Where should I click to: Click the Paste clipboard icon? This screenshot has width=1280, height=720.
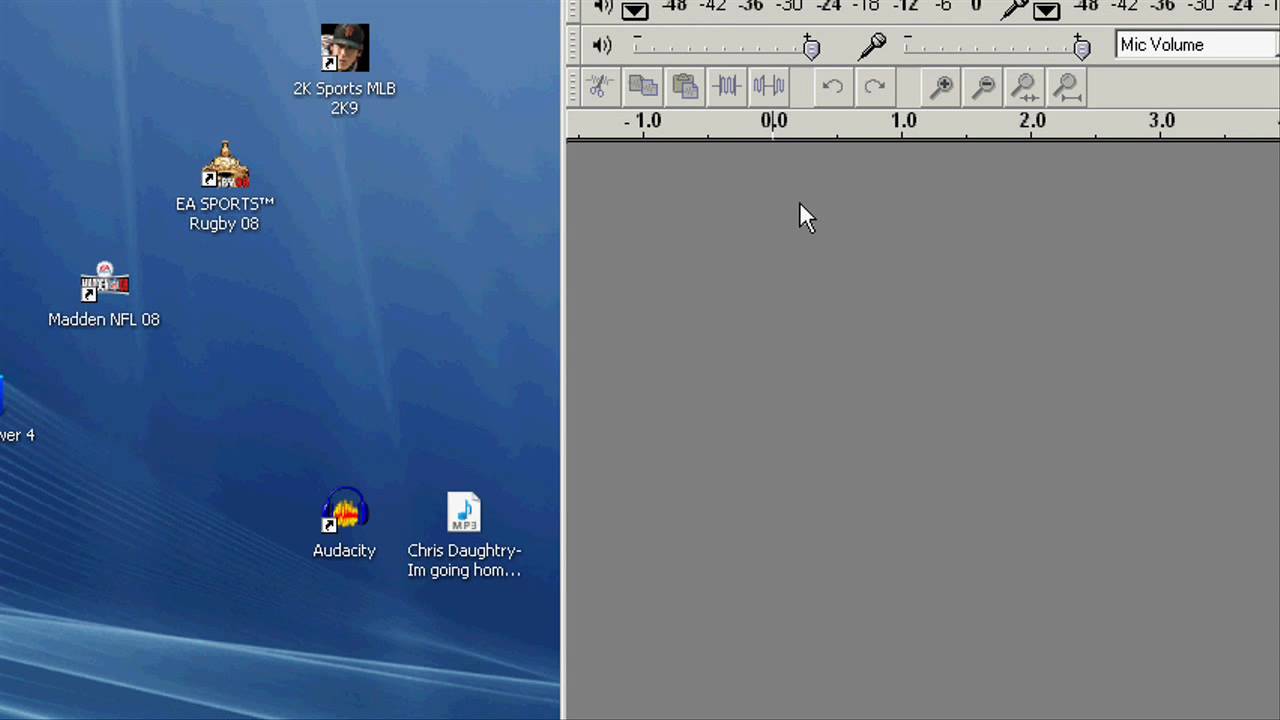(x=685, y=86)
